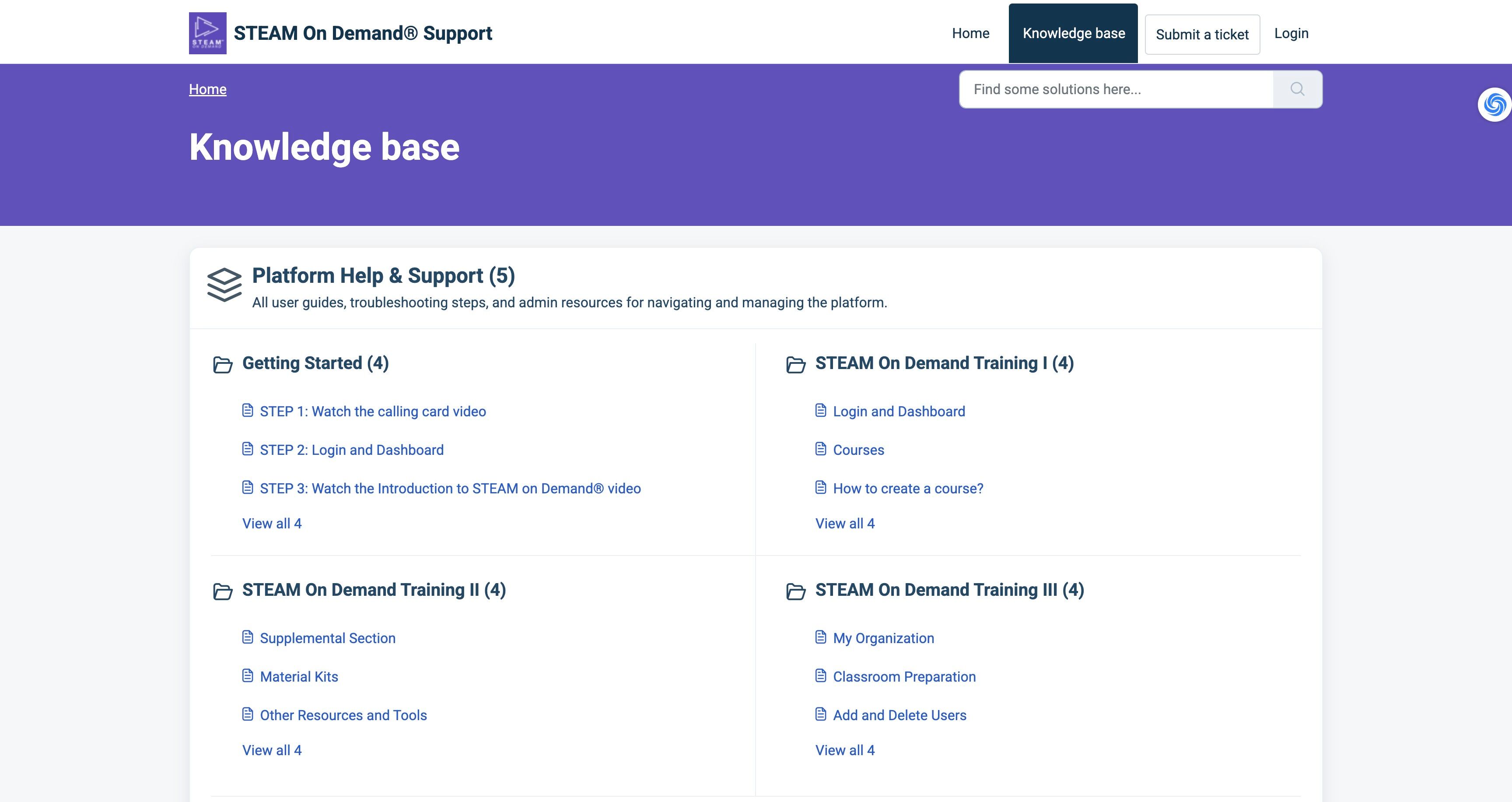This screenshot has height=802, width=1512.
Task: Click the document icon beside Material Kits
Action: tap(248, 676)
